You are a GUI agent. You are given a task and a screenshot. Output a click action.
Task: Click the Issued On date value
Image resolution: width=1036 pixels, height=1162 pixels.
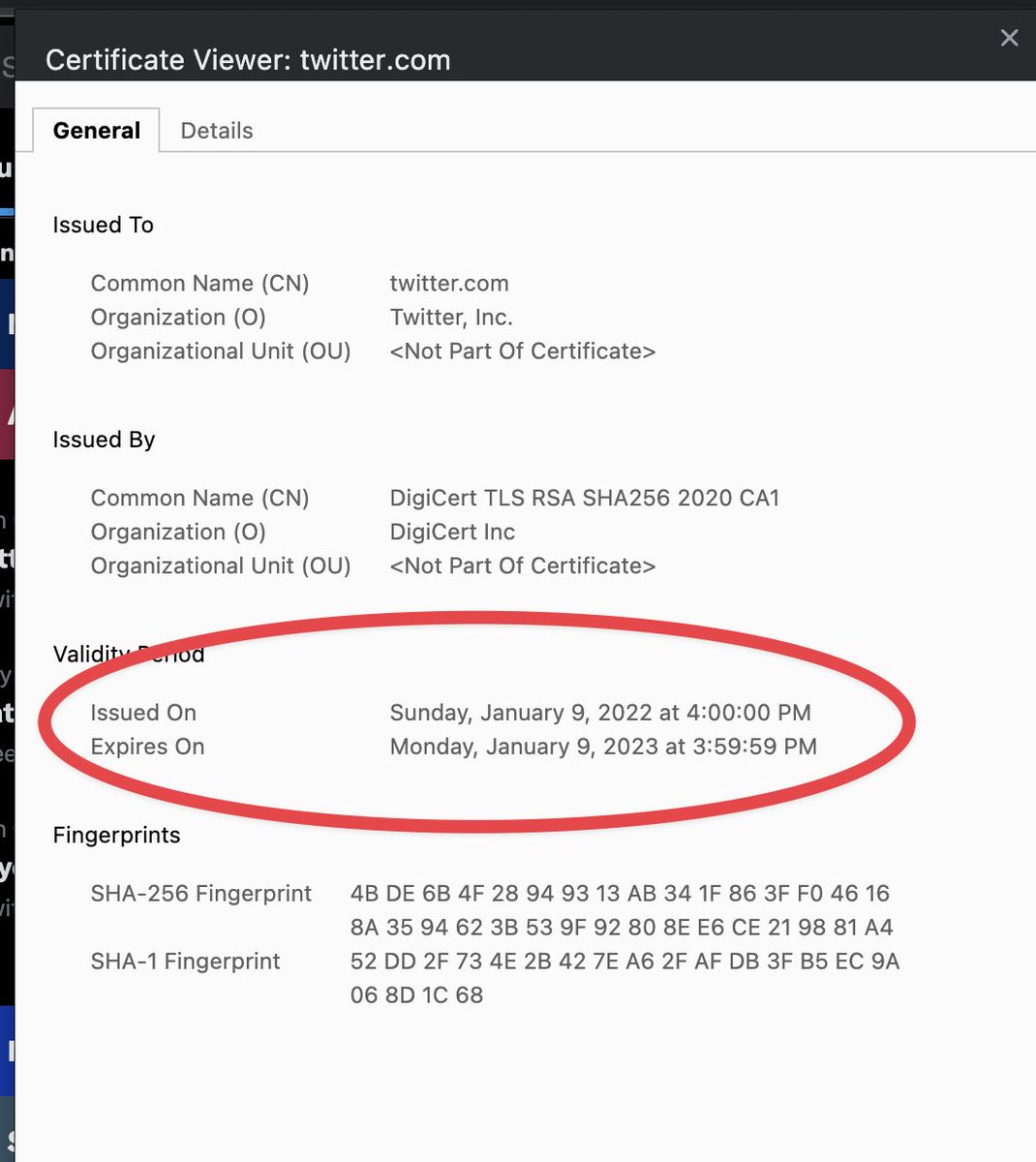click(x=600, y=713)
